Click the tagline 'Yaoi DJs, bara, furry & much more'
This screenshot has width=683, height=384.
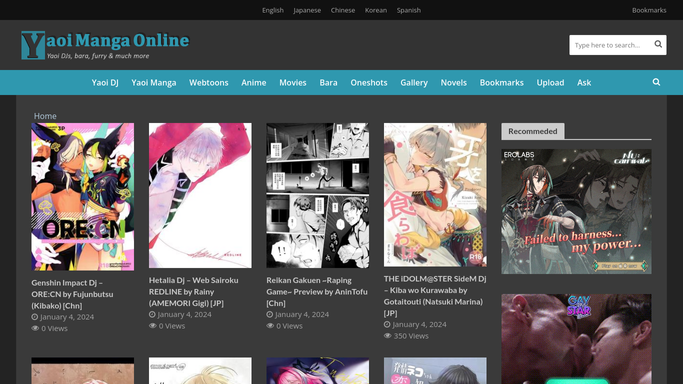tap(98, 56)
